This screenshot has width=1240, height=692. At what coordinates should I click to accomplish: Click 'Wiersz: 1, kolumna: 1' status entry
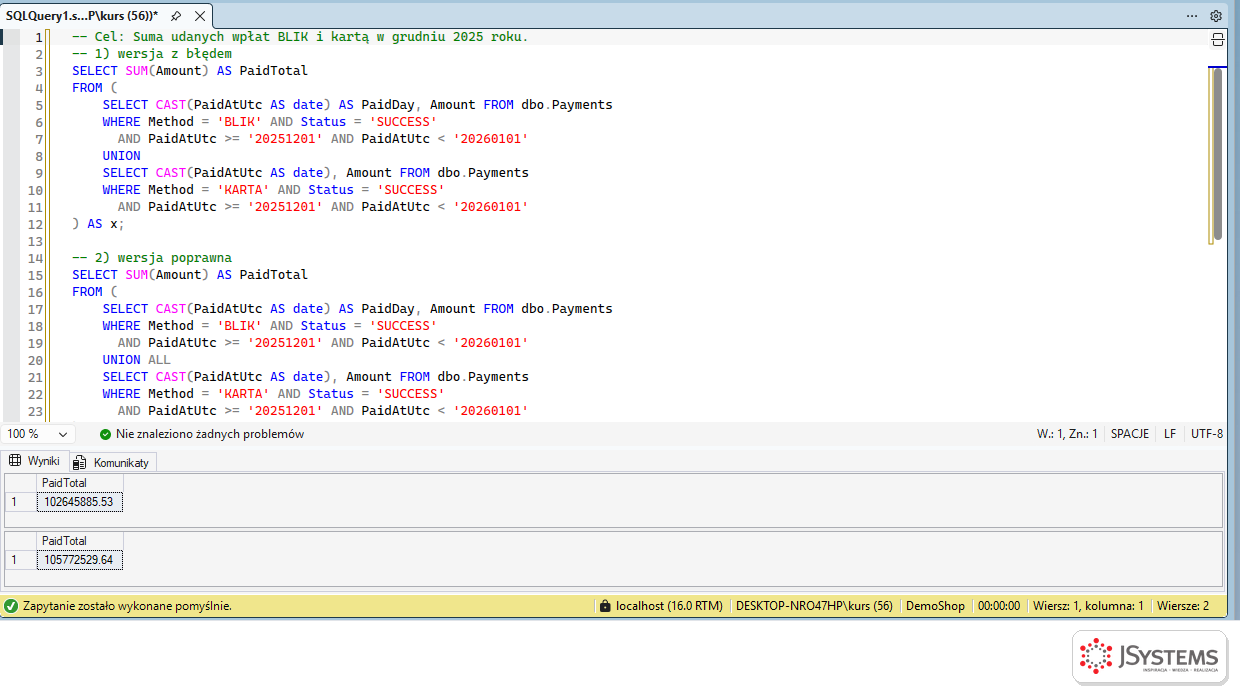1088,606
